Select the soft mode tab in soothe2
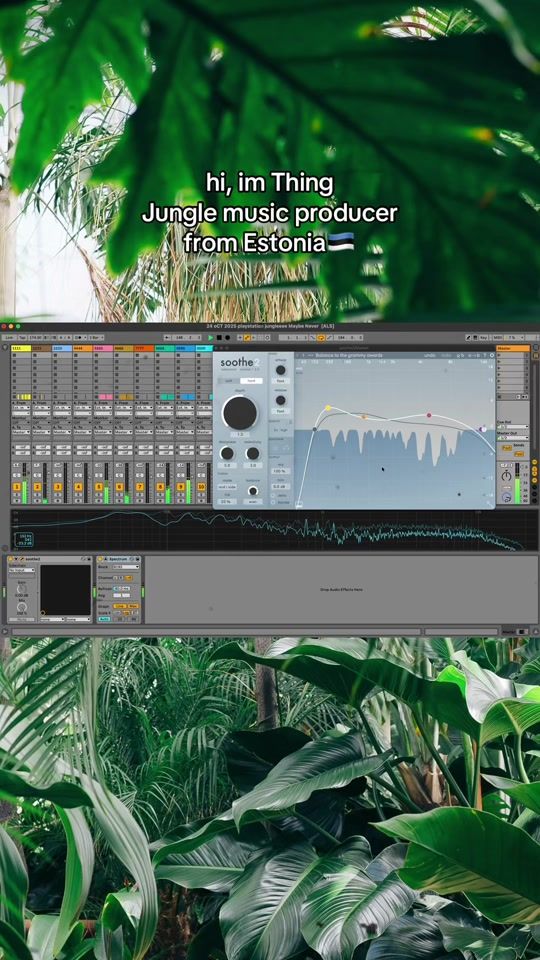Viewport: 540px width, 960px height. click(x=229, y=381)
